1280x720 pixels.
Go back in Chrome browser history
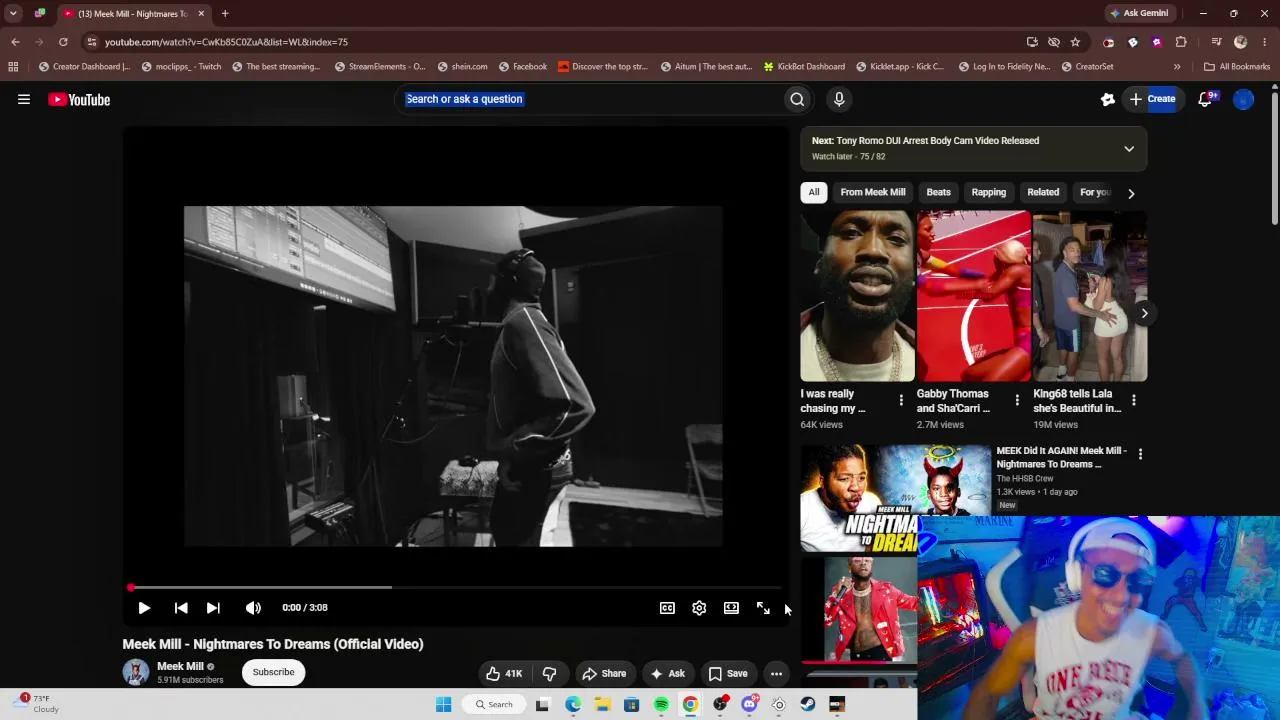15,42
